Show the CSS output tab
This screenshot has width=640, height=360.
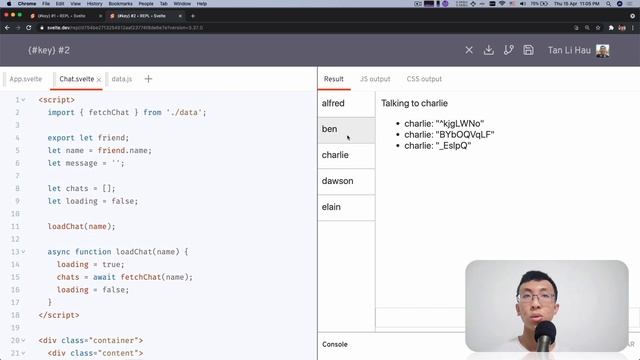point(424,79)
